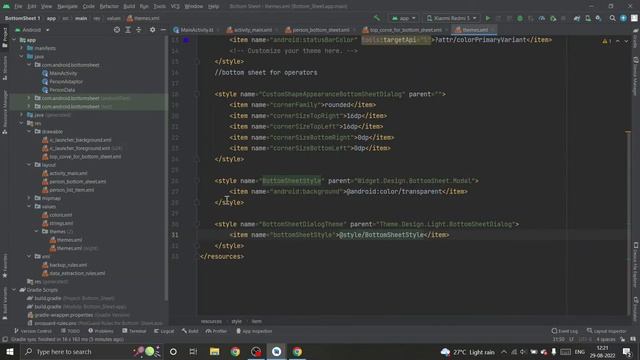
Task: Open Version Control tool window button
Action: 33,331
